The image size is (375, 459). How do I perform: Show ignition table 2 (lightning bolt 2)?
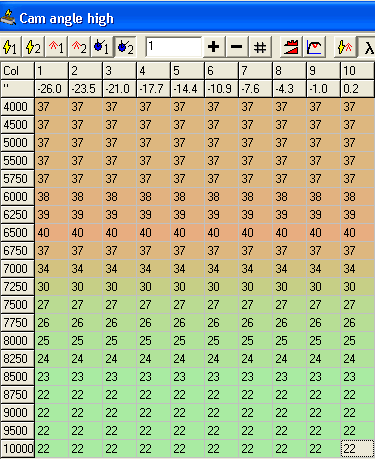pos(33,47)
